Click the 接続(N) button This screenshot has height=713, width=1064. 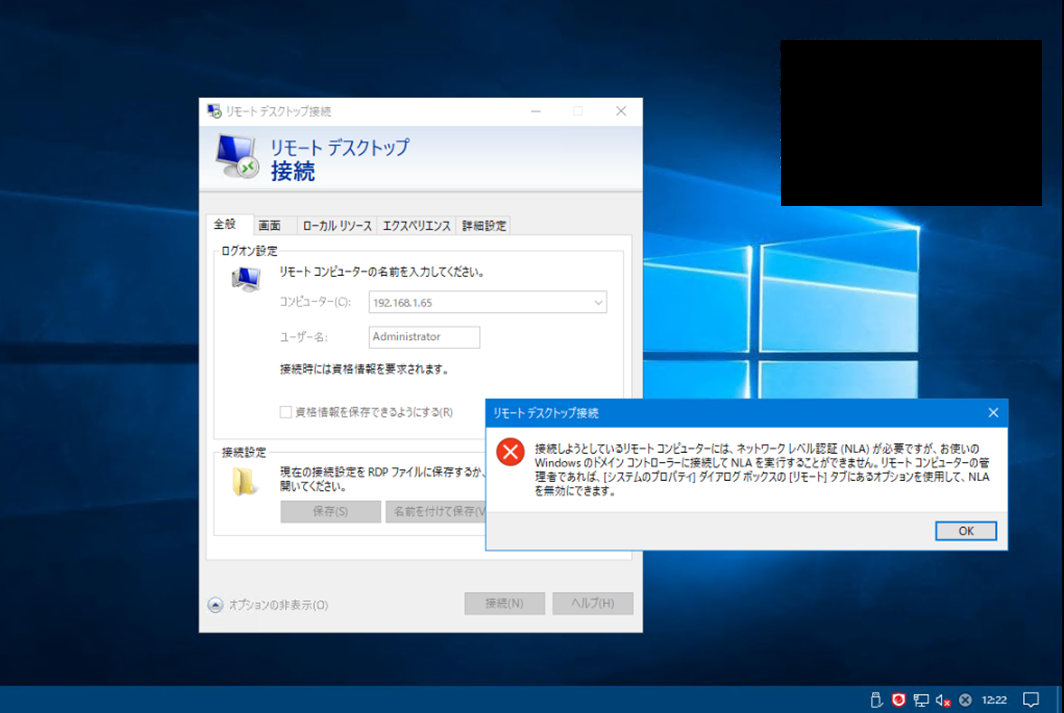tap(504, 603)
